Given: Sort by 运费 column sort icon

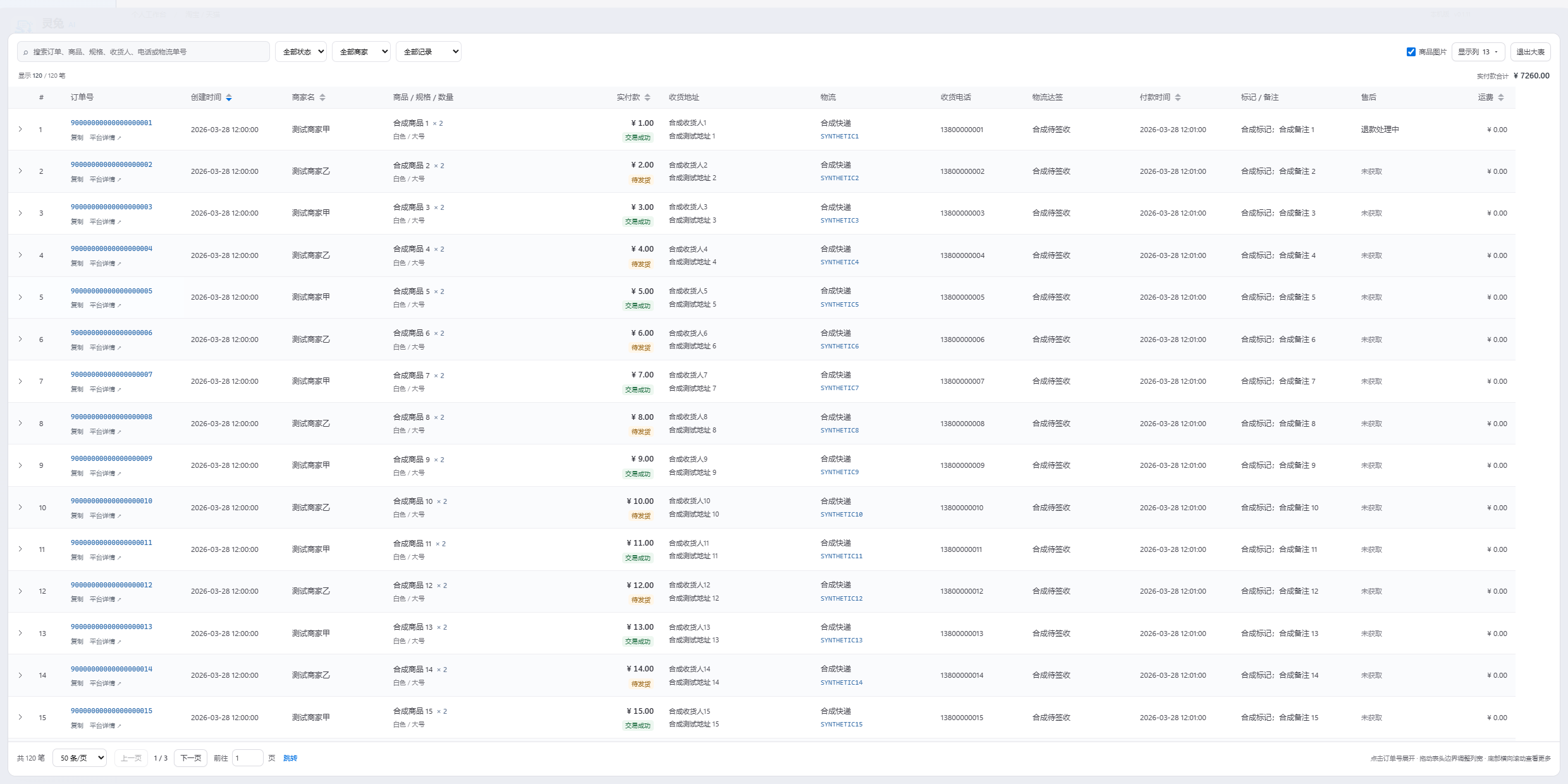Looking at the screenshot, I should [x=1501, y=97].
